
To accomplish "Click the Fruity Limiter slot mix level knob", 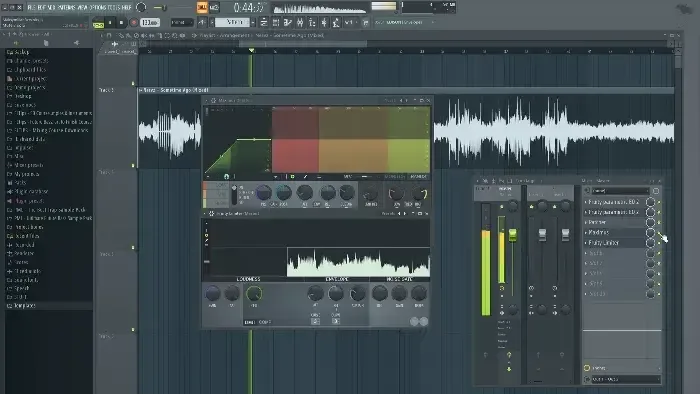I will point(650,243).
